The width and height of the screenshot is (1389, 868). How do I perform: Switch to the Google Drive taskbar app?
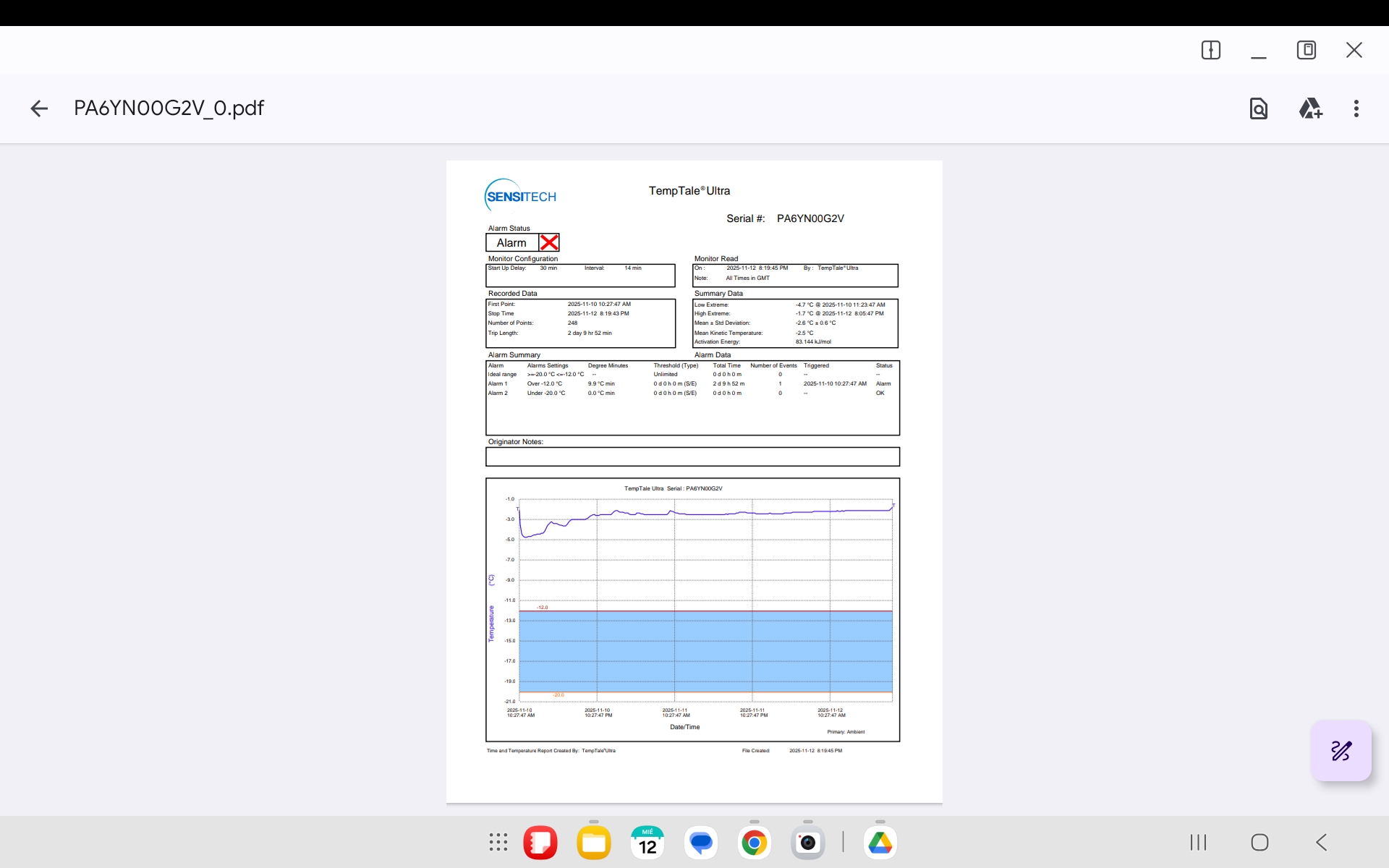click(x=880, y=842)
